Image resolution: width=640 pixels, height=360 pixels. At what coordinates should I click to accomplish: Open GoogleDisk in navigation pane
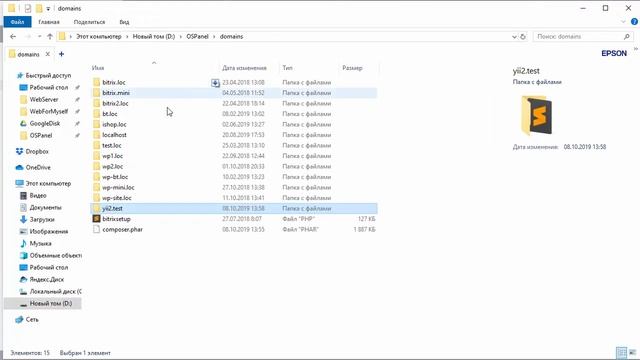tap(44, 124)
